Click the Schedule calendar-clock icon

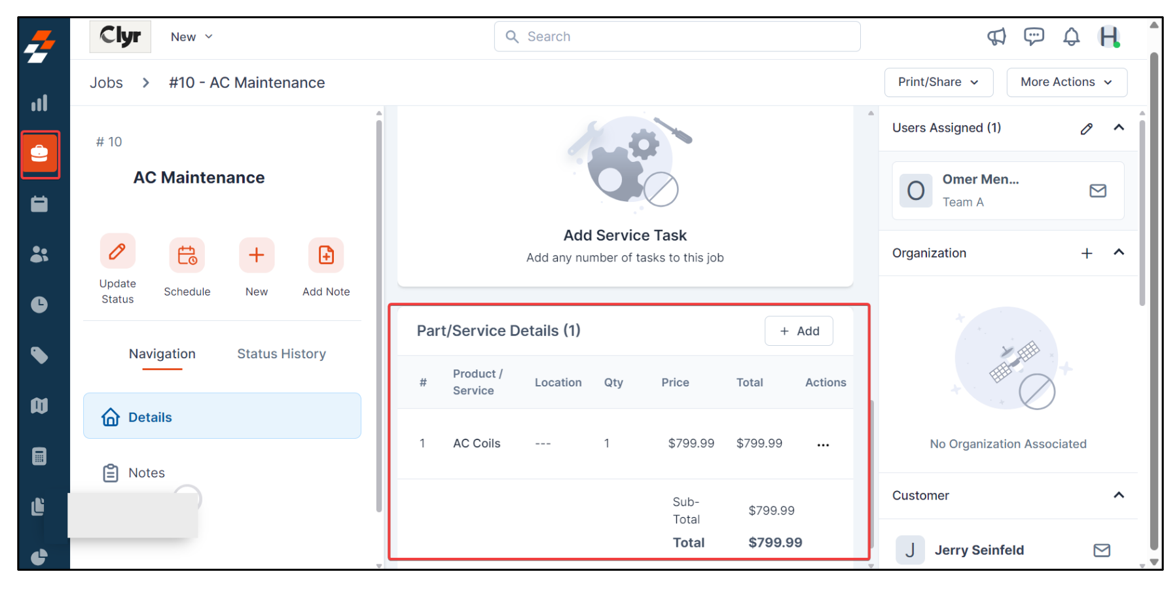coord(187,255)
